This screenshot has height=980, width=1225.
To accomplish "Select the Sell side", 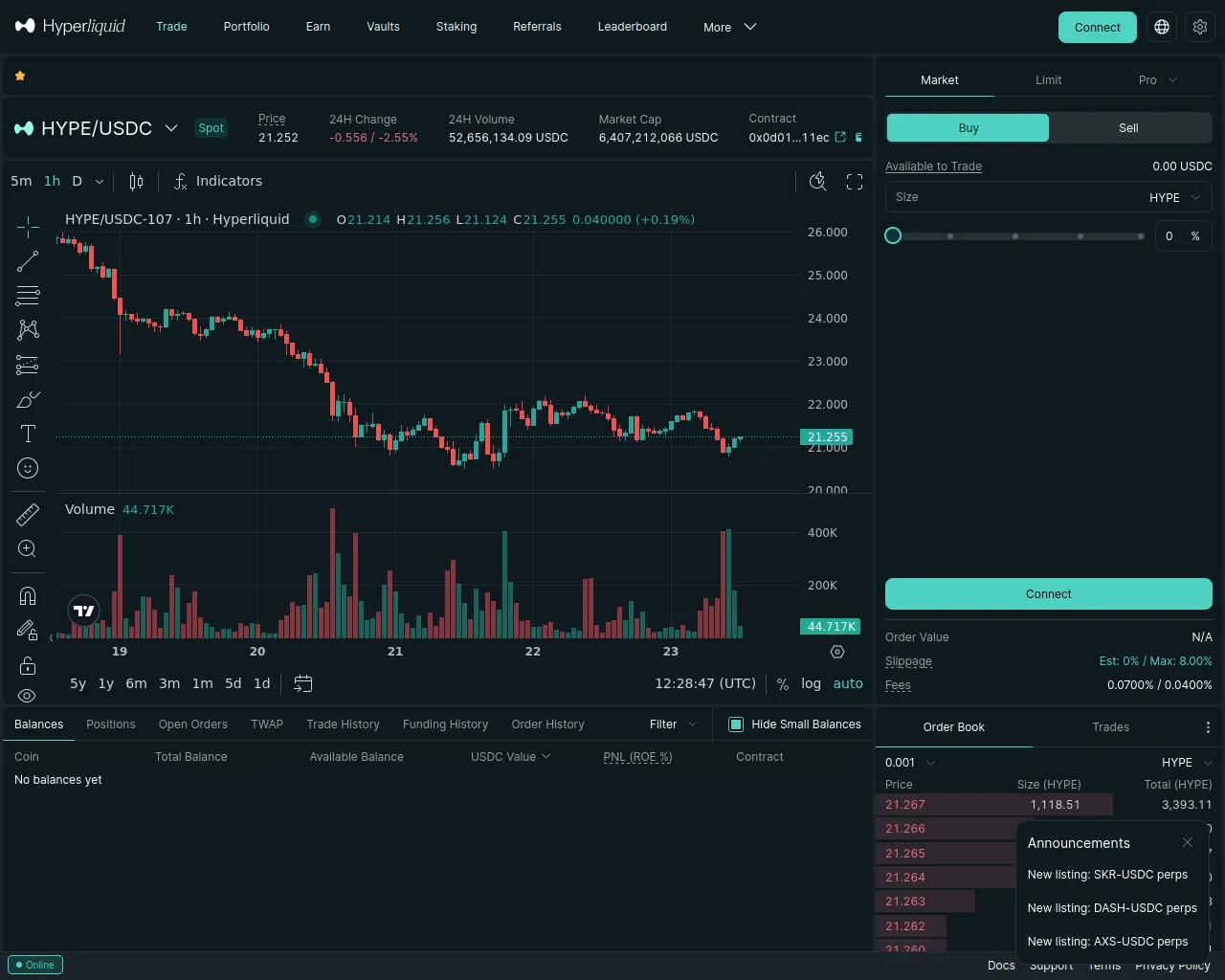I will (x=1129, y=128).
